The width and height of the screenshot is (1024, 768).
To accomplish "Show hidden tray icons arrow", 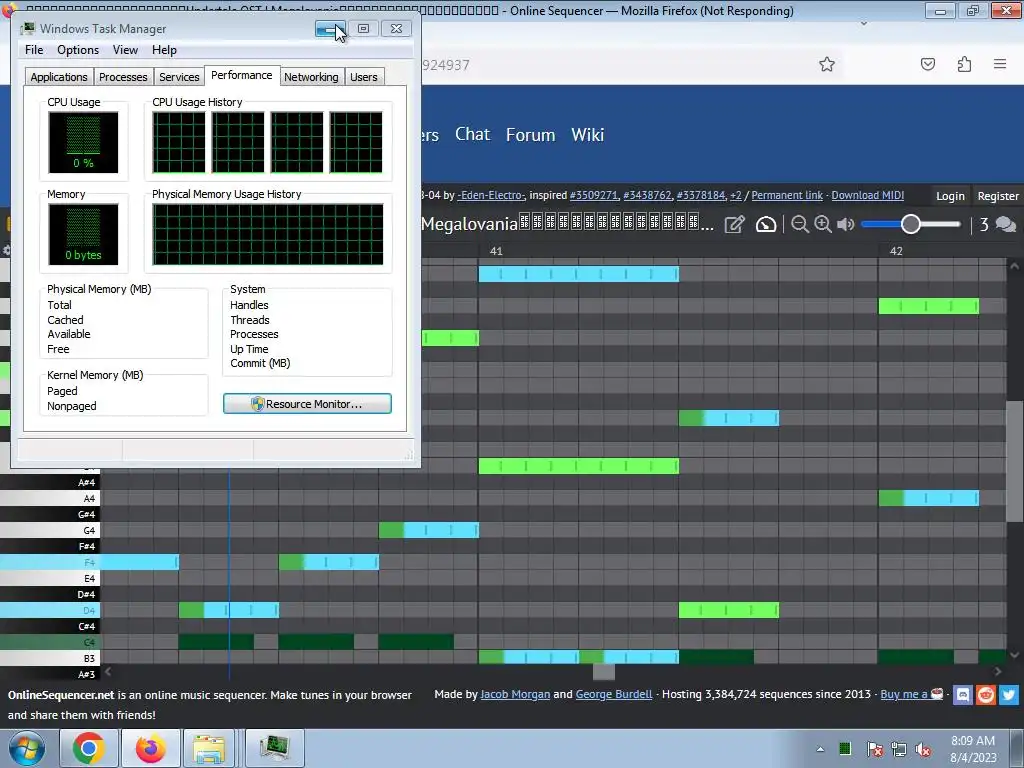I will pos(820,749).
